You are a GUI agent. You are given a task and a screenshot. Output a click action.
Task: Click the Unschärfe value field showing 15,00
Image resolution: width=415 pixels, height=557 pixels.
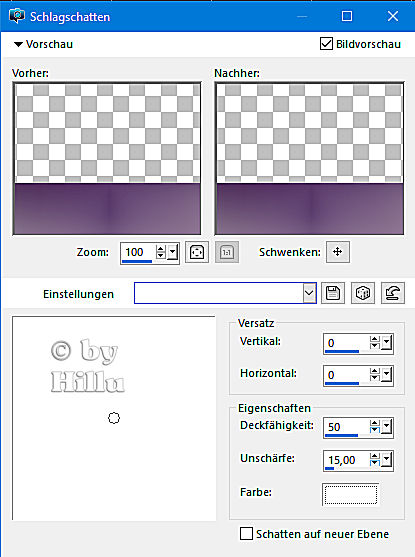tap(346, 460)
